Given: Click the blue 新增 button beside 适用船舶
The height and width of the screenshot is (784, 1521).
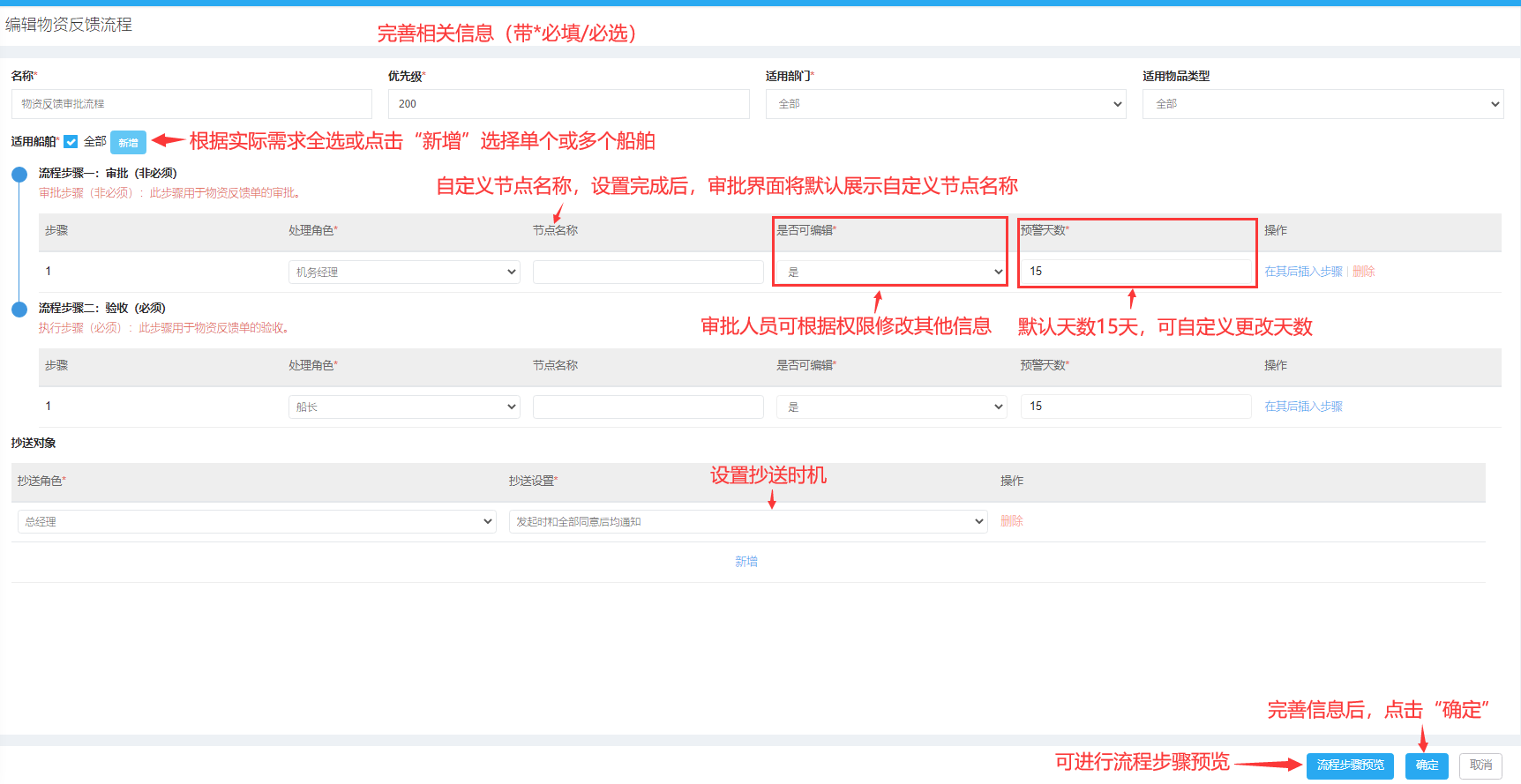Looking at the screenshot, I should [128, 143].
